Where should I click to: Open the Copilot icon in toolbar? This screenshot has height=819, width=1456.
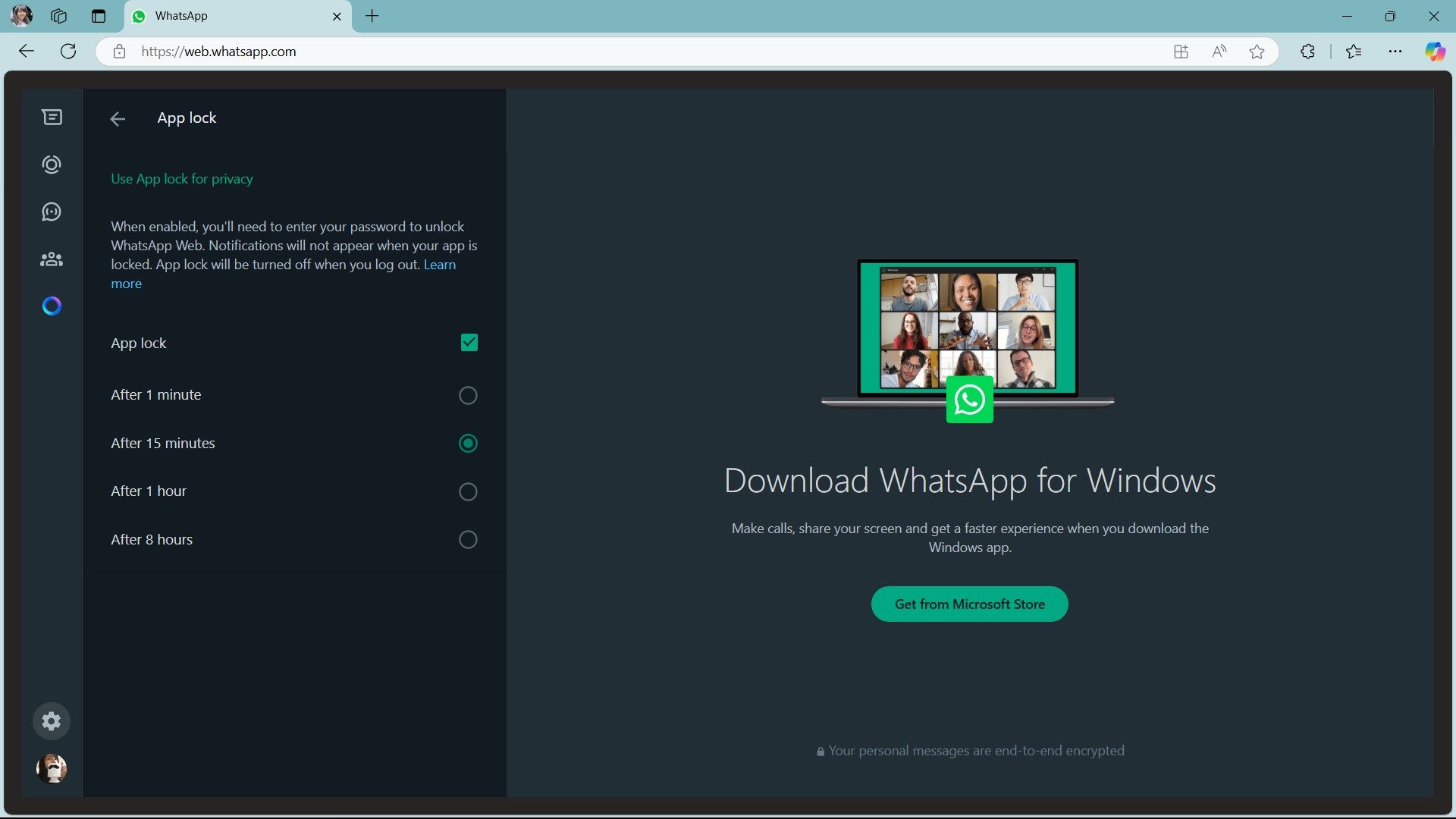[1435, 52]
